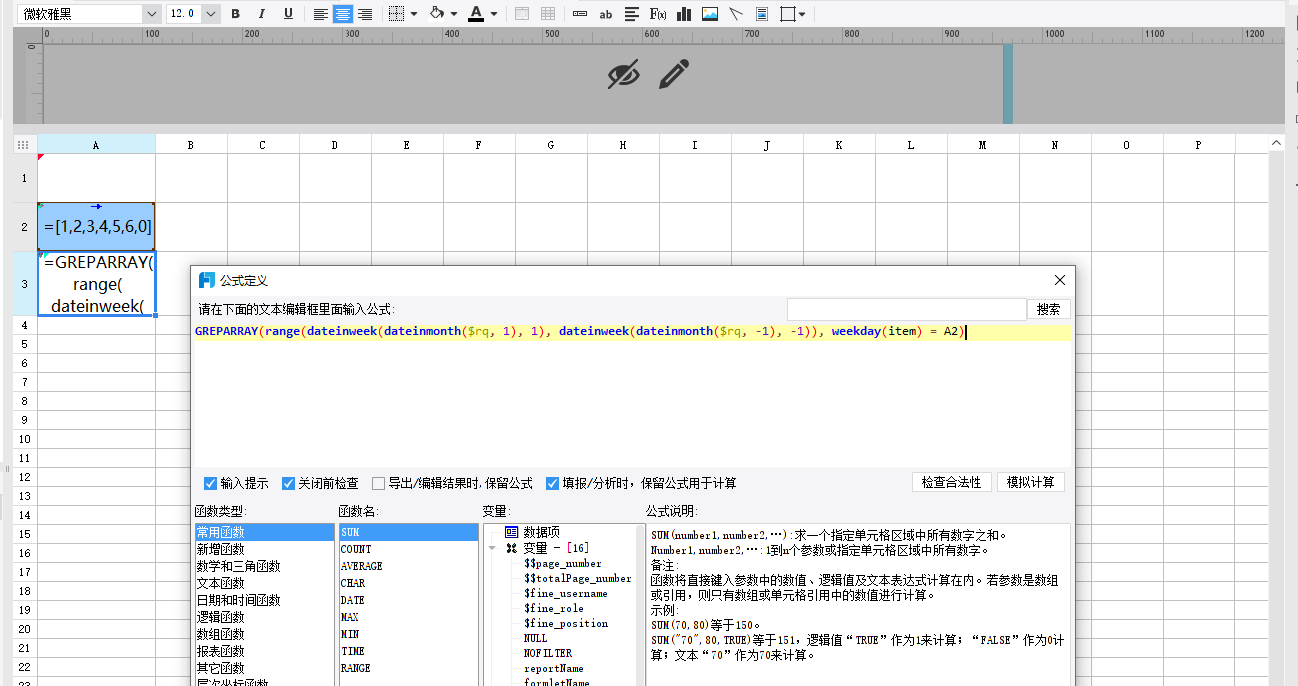Click the select-all grid corner icon
The height and width of the screenshot is (686, 1298).
tap(22, 145)
